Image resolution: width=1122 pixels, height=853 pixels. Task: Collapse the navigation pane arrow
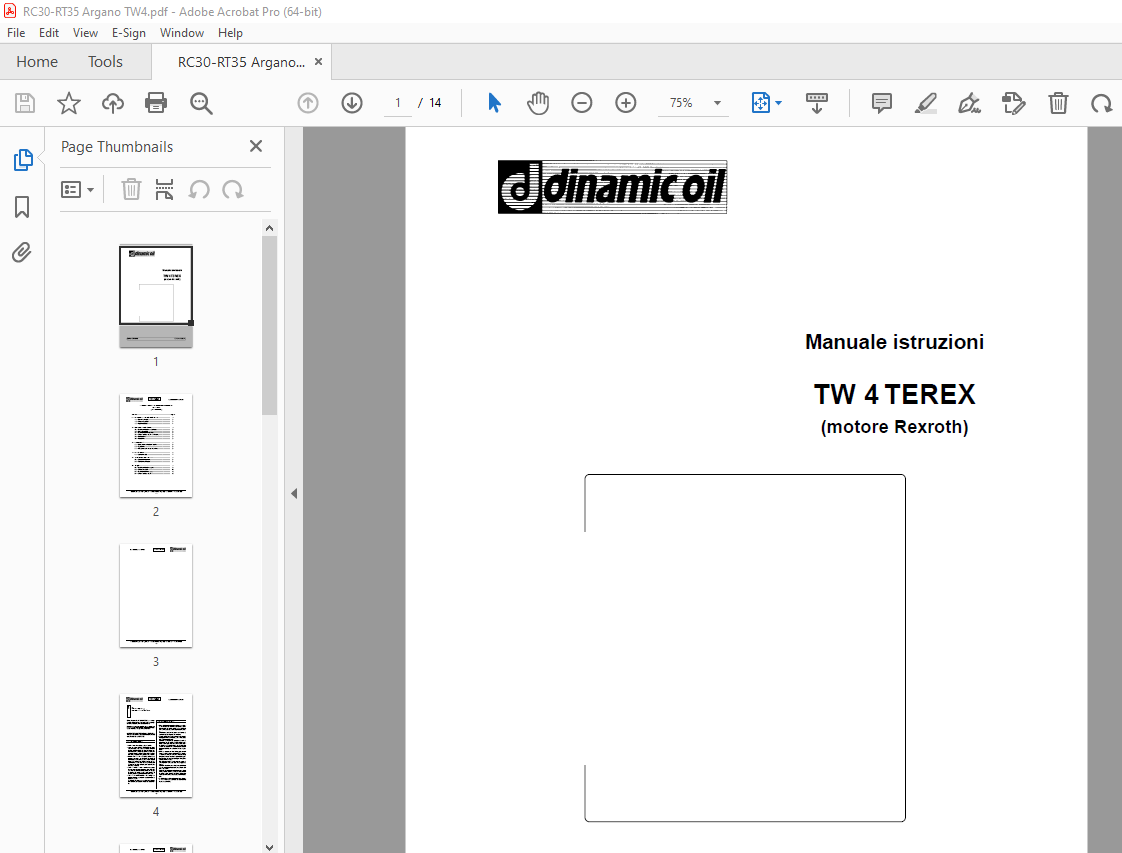tap(294, 493)
